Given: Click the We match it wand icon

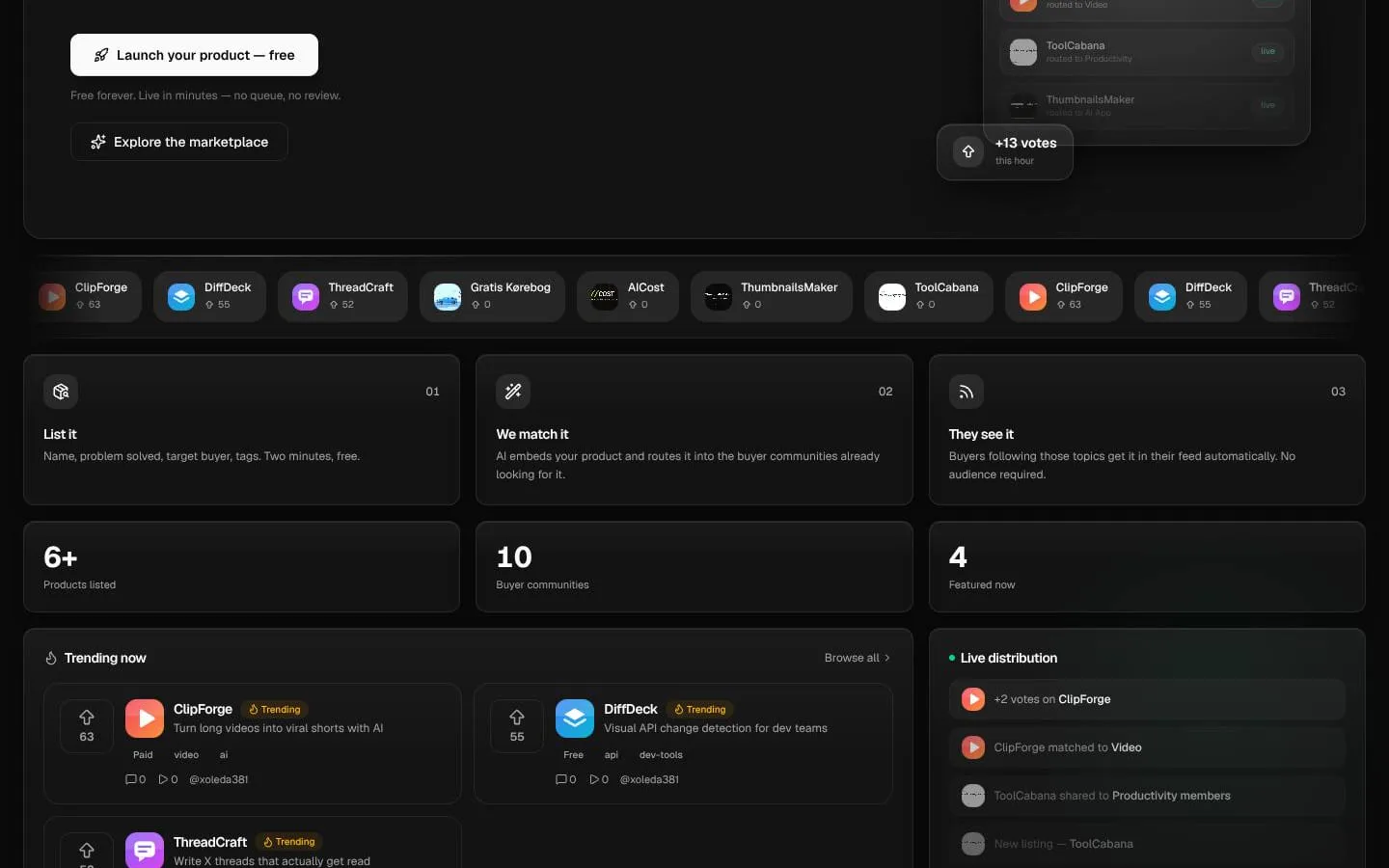Looking at the screenshot, I should (513, 392).
